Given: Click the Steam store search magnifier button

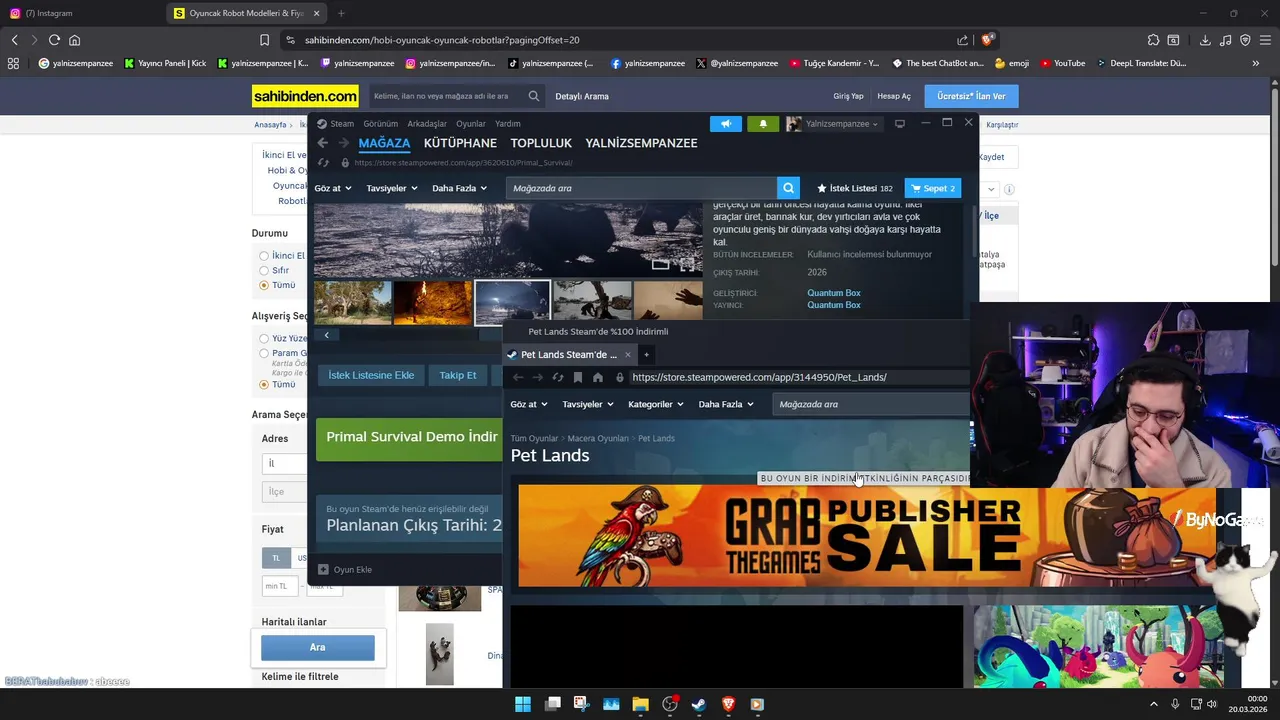Looking at the screenshot, I should (x=789, y=188).
